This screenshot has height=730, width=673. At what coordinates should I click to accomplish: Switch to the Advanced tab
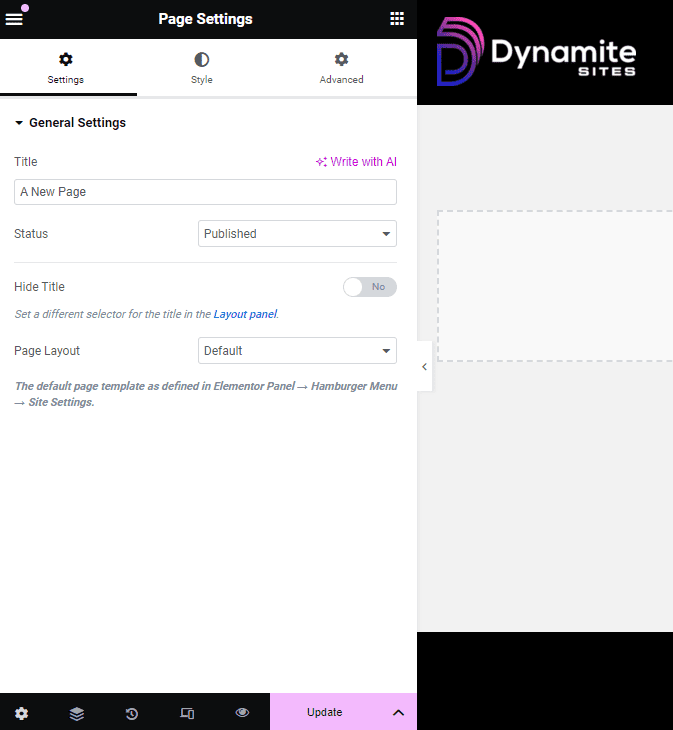tap(341, 68)
